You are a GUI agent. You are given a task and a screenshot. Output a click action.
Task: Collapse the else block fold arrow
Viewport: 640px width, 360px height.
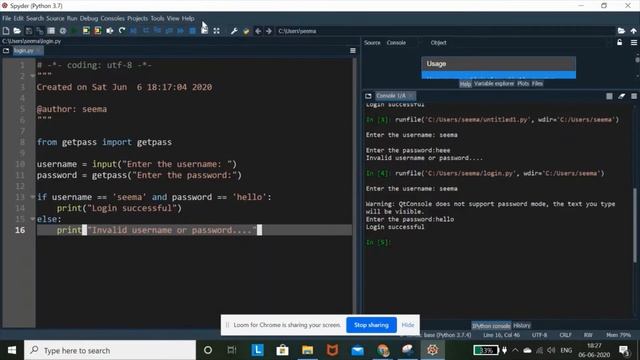[x=33, y=219]
